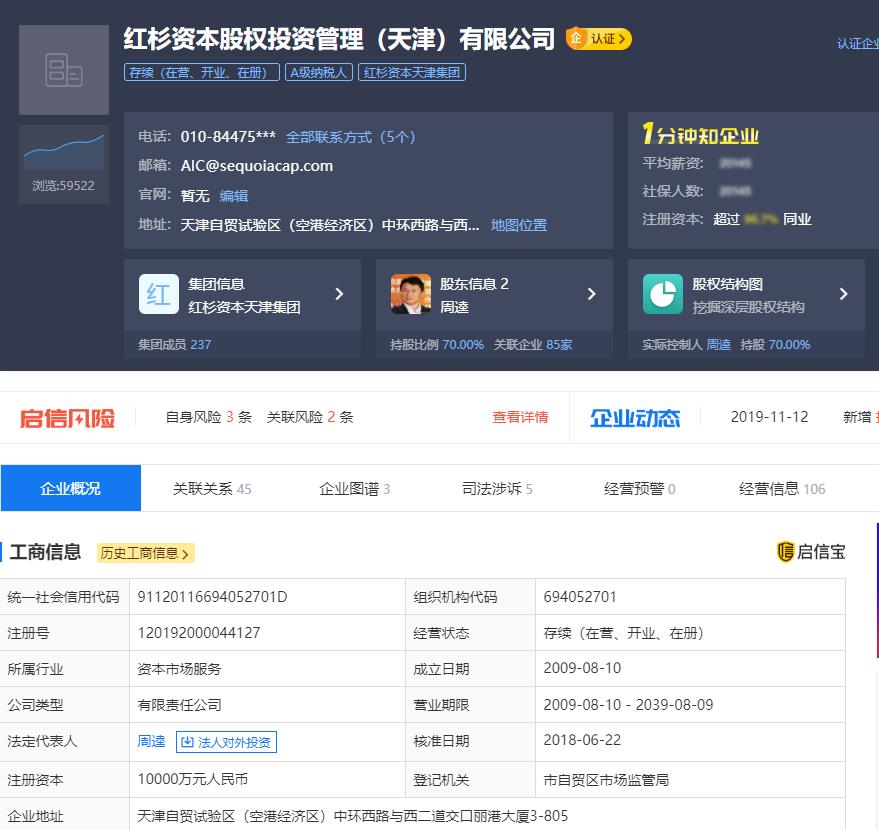The width and height of the screenshot is (879, 830).
Task: Open the 历史工商信息 history dropdown
Action: pos(145,553)
